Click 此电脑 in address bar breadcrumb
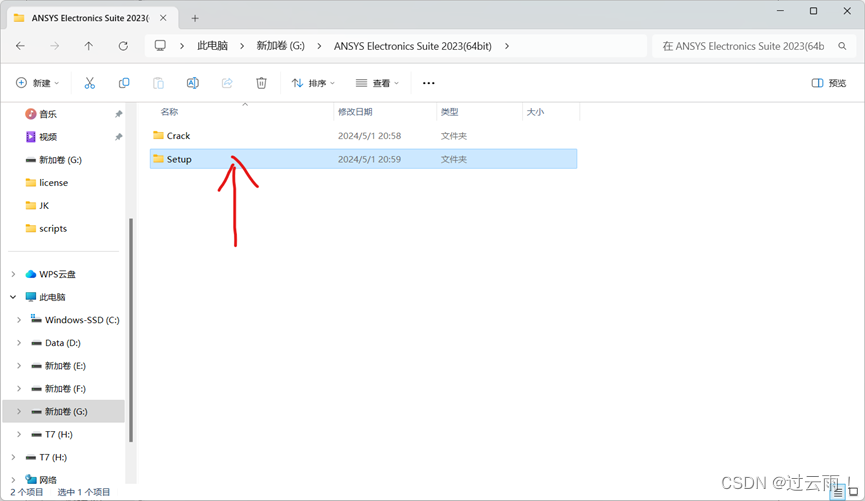 pyautogui.click(x=212, y=46)
